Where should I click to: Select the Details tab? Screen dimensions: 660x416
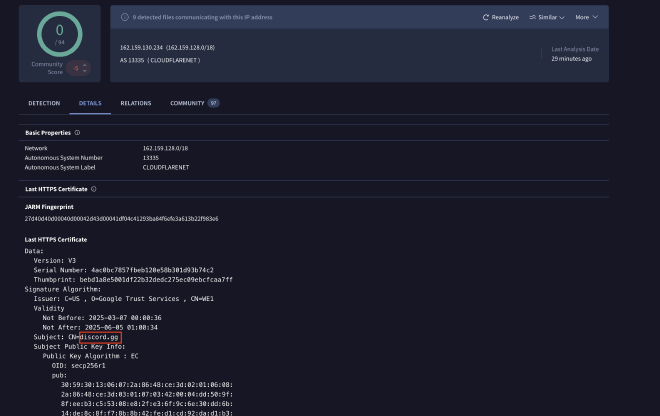click(x=90, y=103)
